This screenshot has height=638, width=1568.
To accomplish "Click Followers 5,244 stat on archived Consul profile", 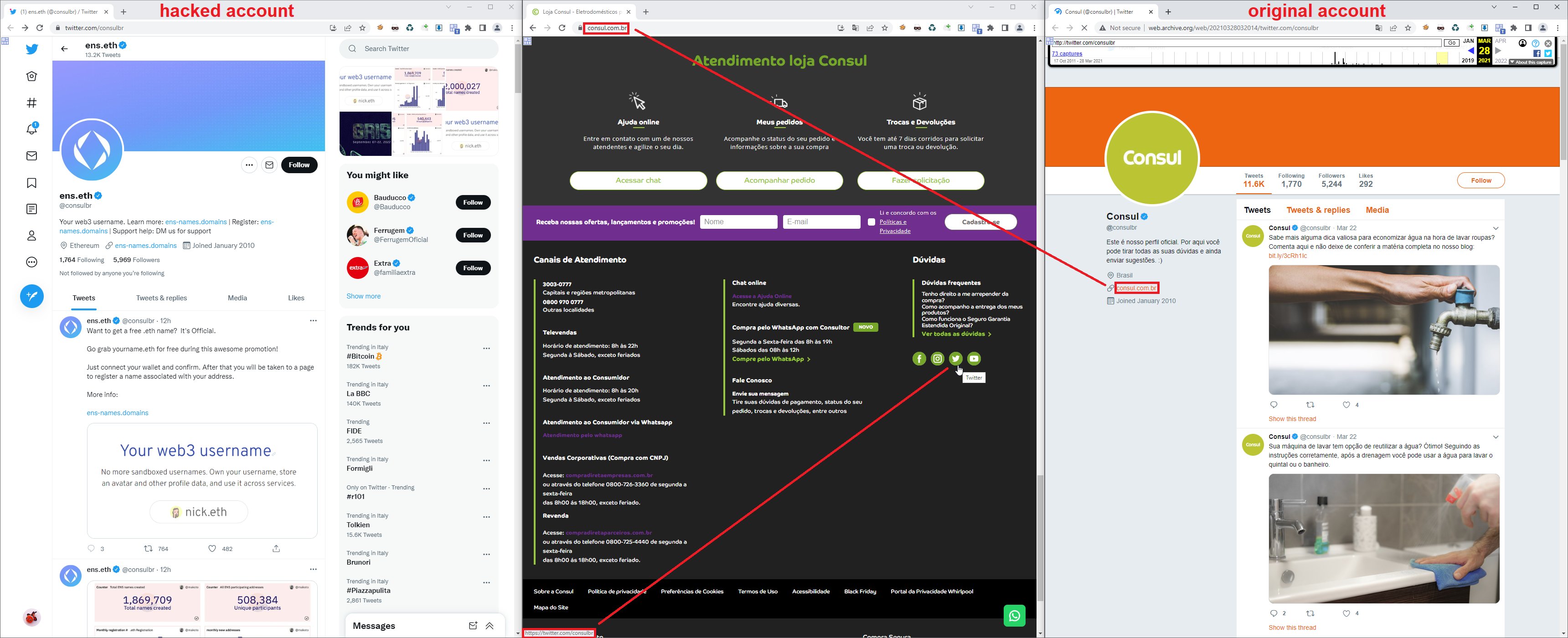I will pos(1331,180).
